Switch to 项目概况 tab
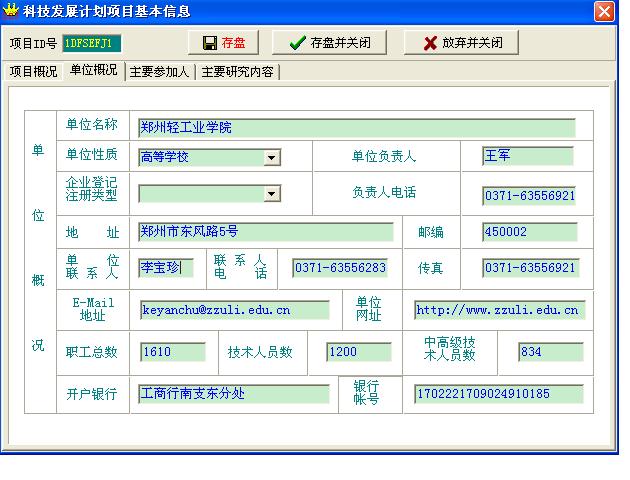 point(33,72)
